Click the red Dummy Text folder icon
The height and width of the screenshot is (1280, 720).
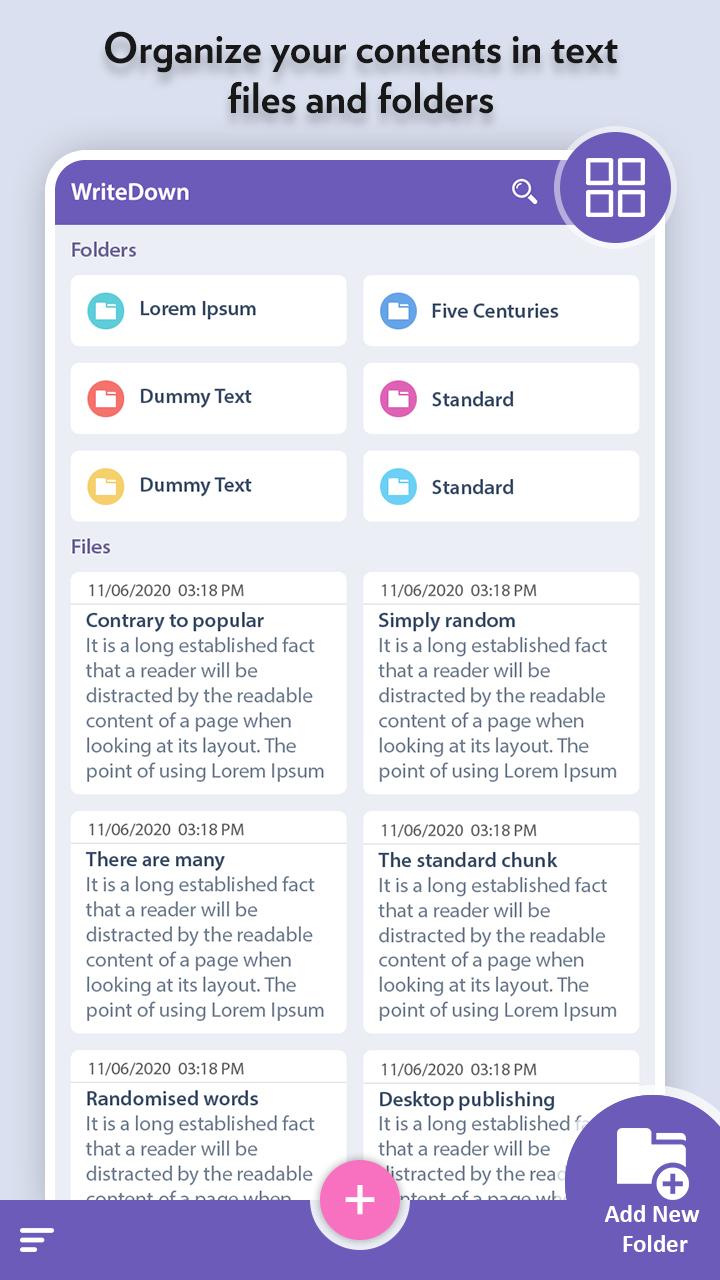(105, 398)
